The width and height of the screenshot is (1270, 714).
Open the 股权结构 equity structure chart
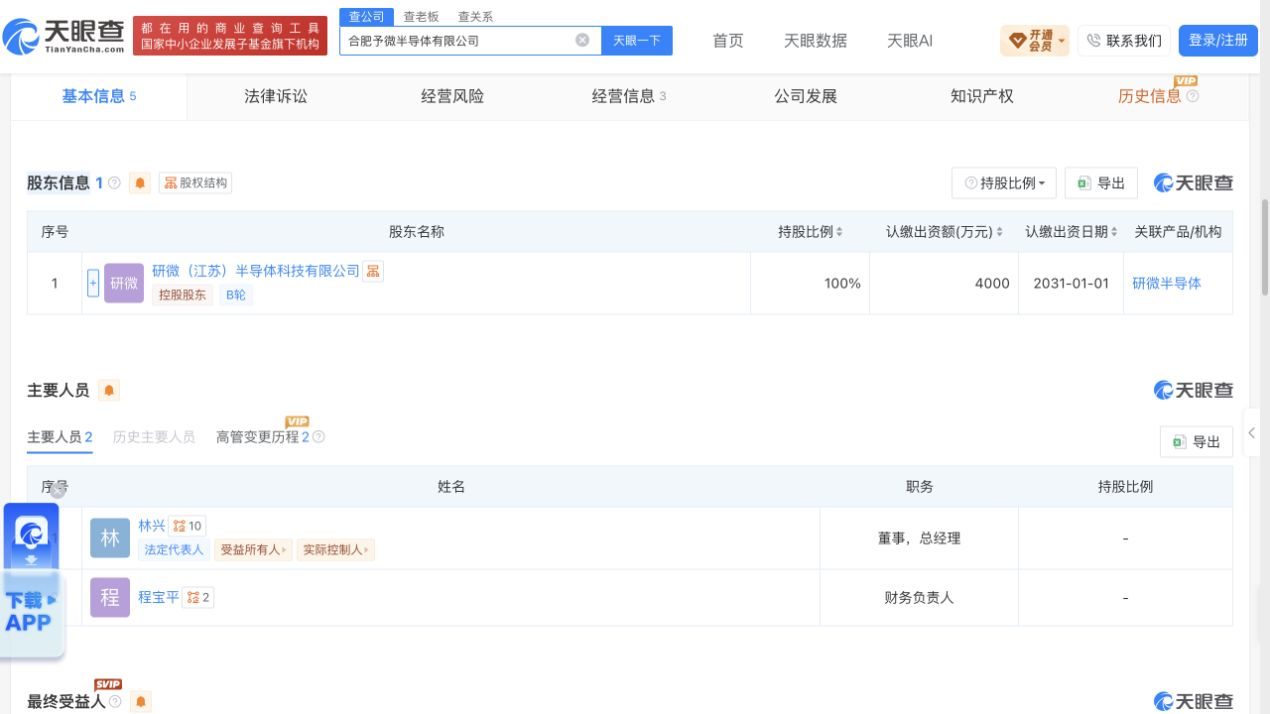[x=195, y=183]
